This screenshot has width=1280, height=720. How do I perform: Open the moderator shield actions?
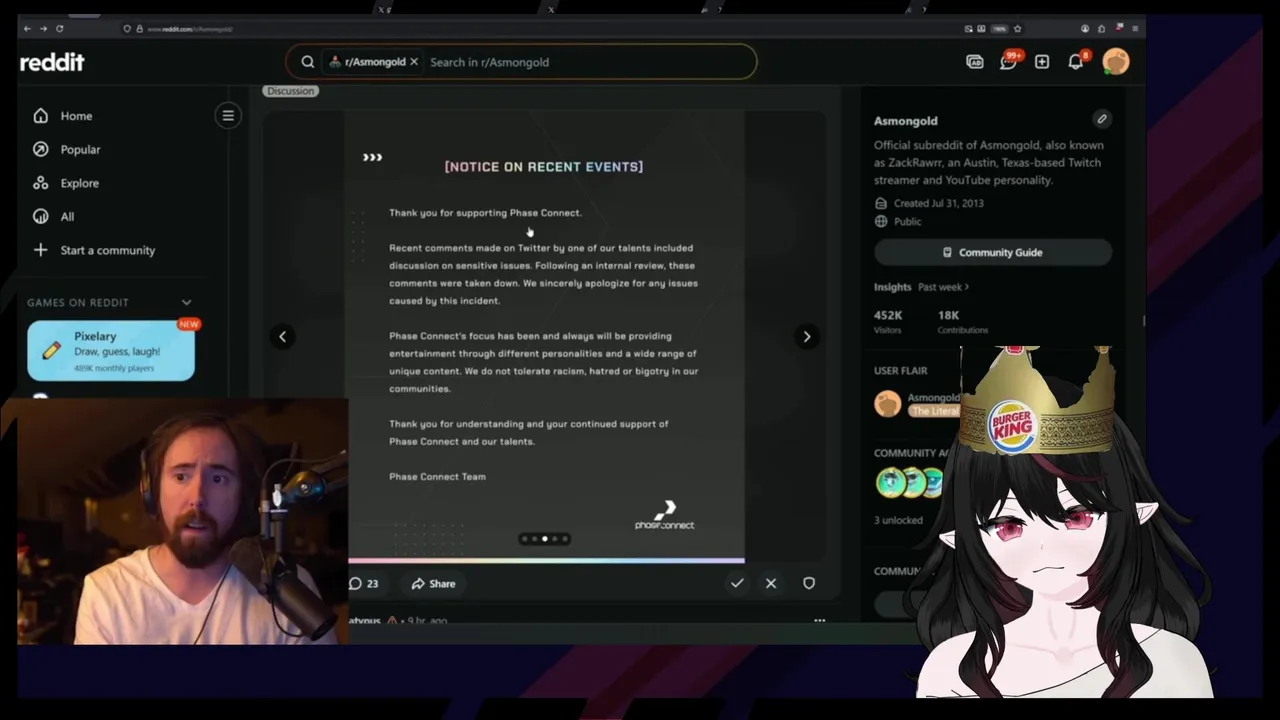coord(809,584)
